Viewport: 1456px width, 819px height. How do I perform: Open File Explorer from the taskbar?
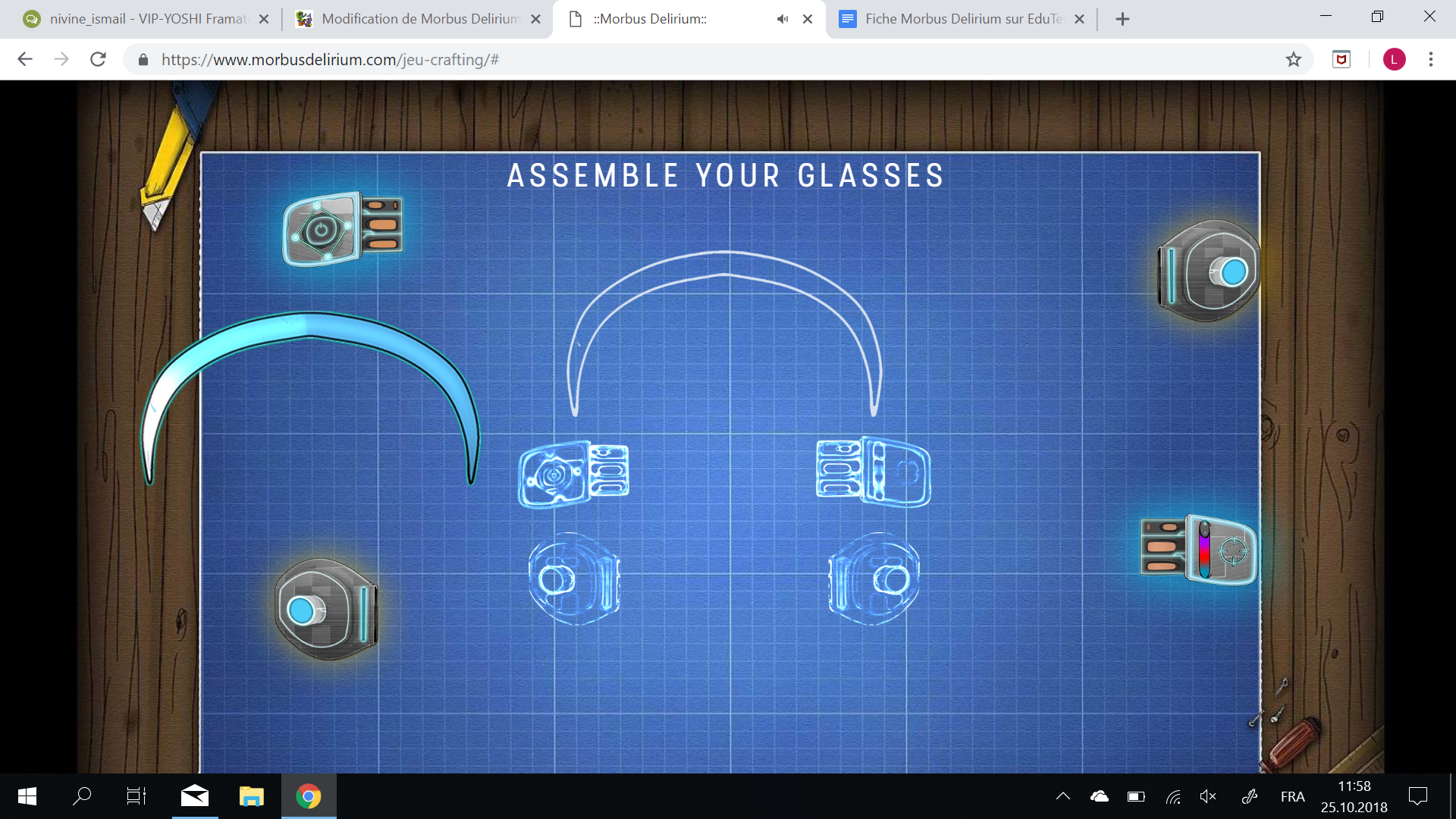point(251,796)
